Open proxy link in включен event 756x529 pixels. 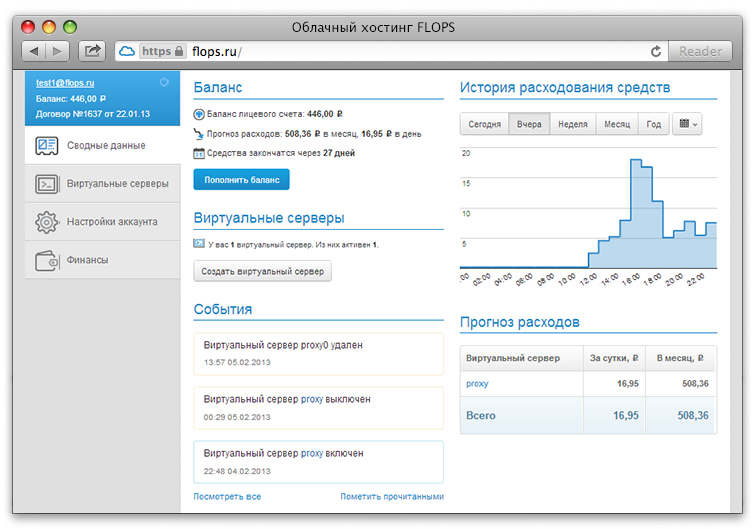pyautogui.click(x=311, y=453)
